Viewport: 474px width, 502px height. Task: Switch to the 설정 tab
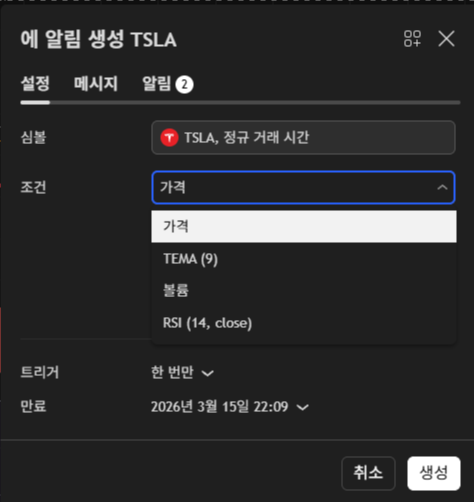35,83
